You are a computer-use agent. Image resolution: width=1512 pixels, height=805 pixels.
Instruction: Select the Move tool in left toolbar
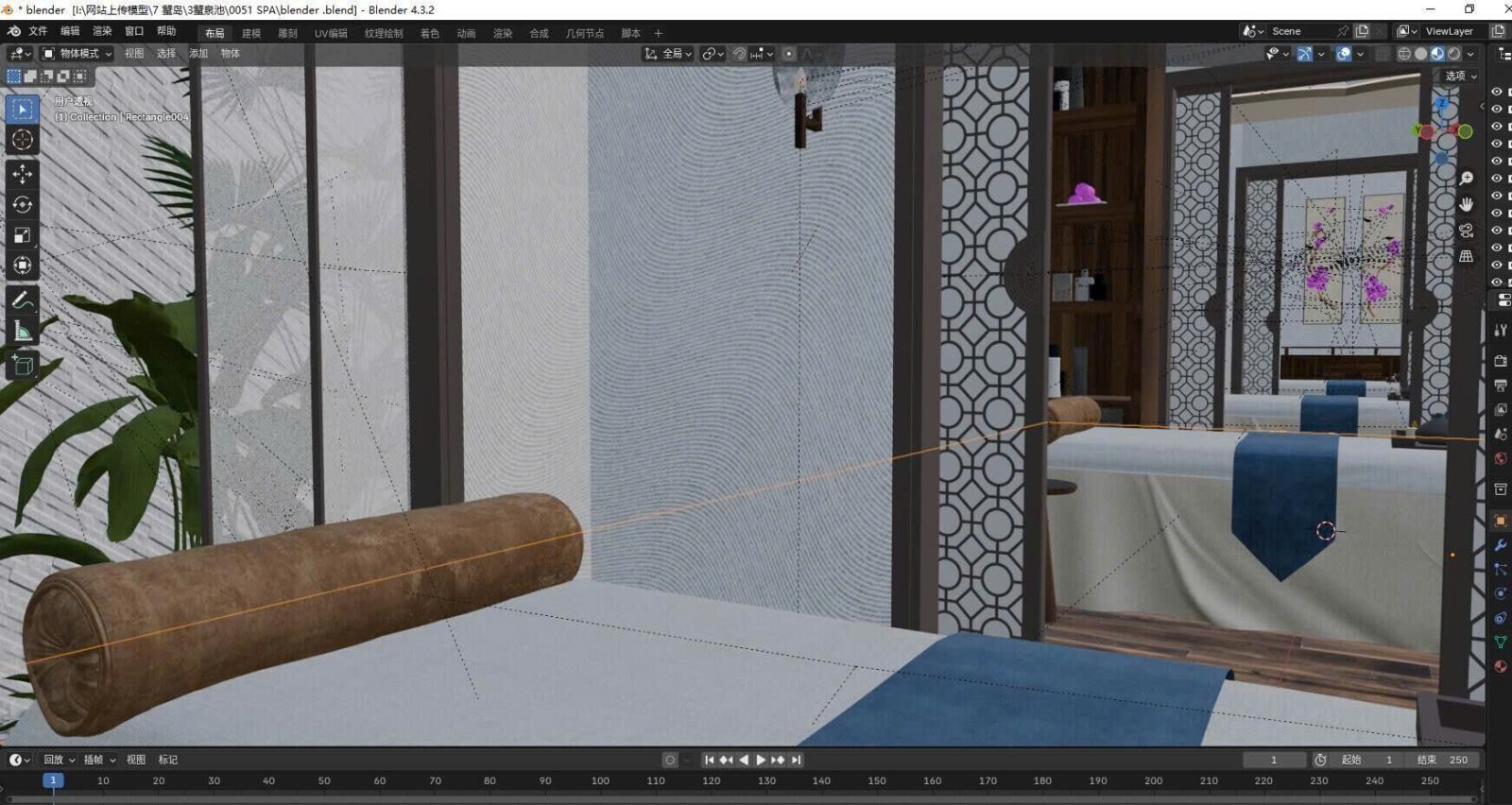tap(23, 174)
